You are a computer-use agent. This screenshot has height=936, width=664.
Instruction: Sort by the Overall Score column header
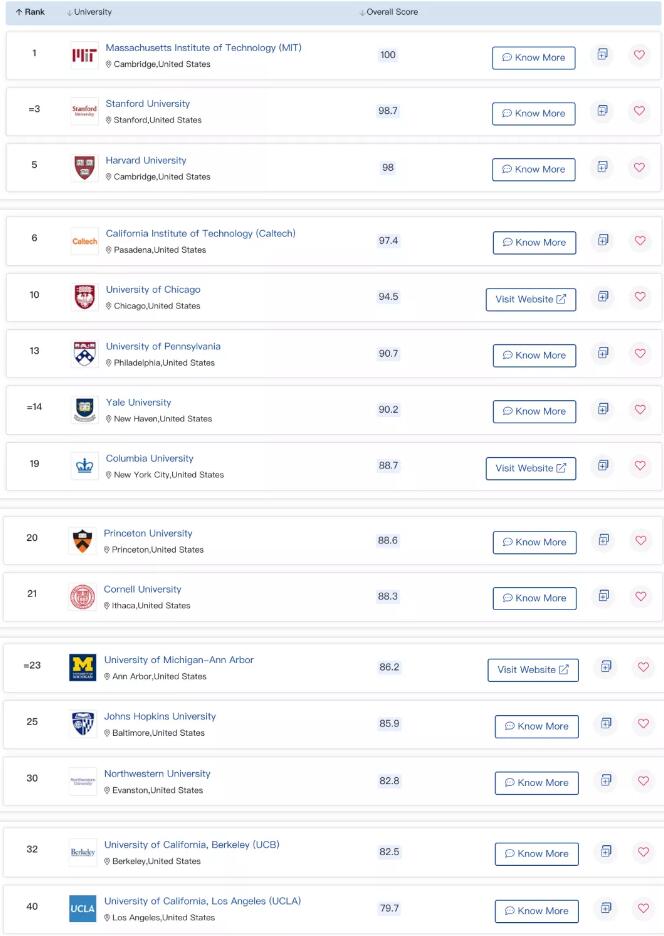(x=389, y=12)
